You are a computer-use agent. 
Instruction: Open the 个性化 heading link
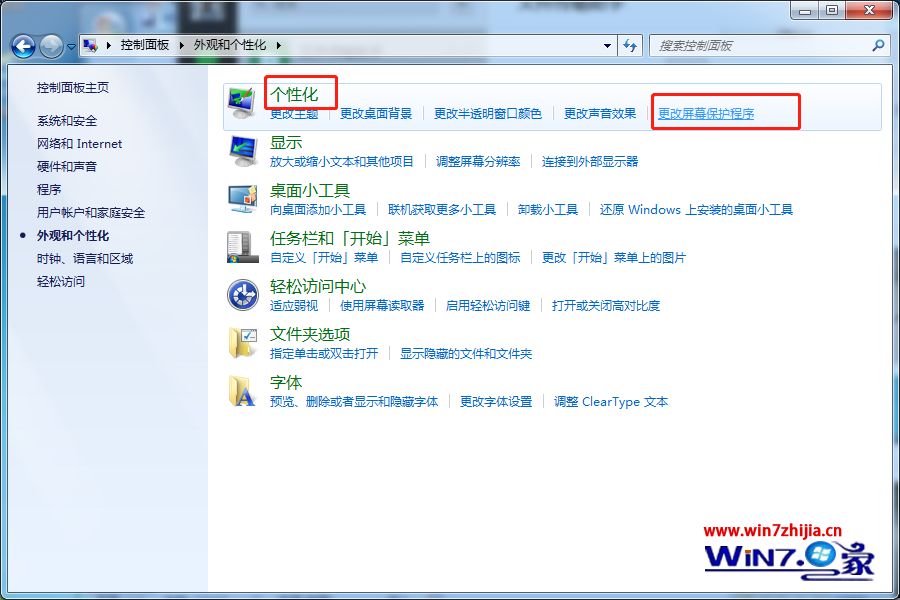click(x=294, y=94)
